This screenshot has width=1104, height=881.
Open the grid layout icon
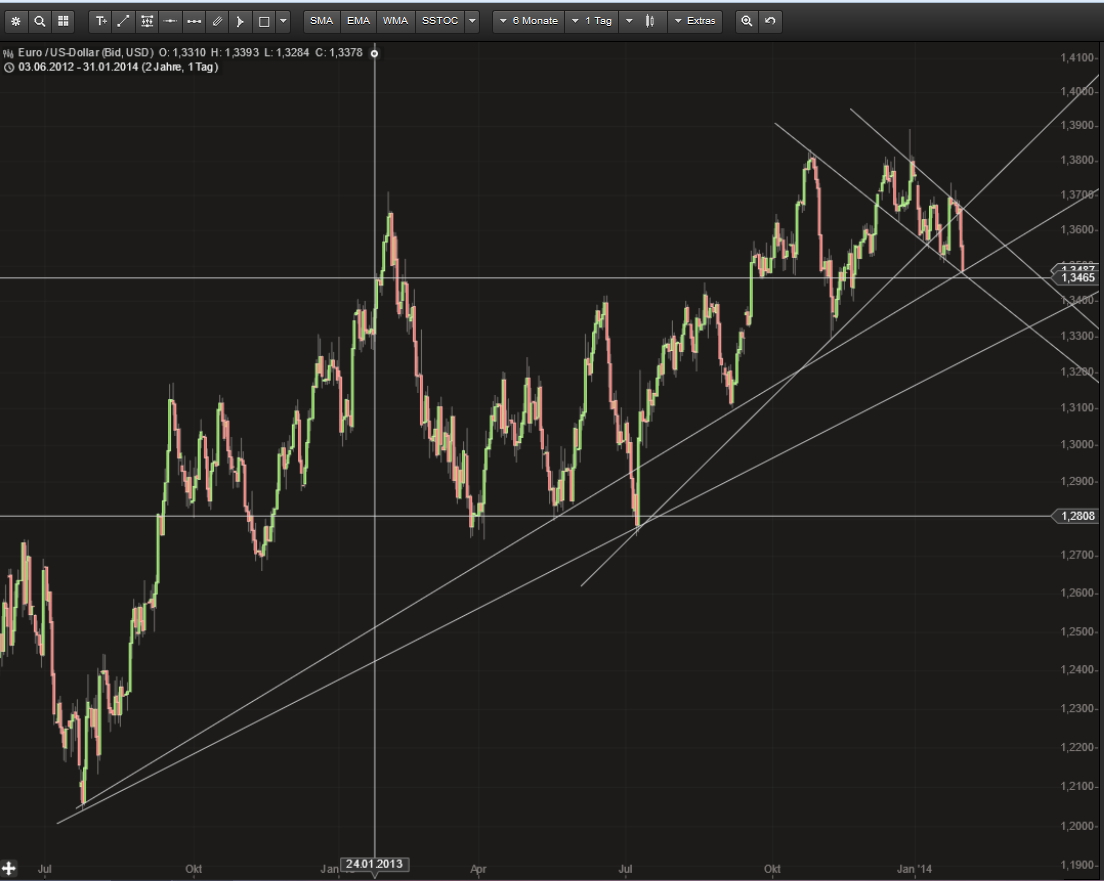point(63,20)
